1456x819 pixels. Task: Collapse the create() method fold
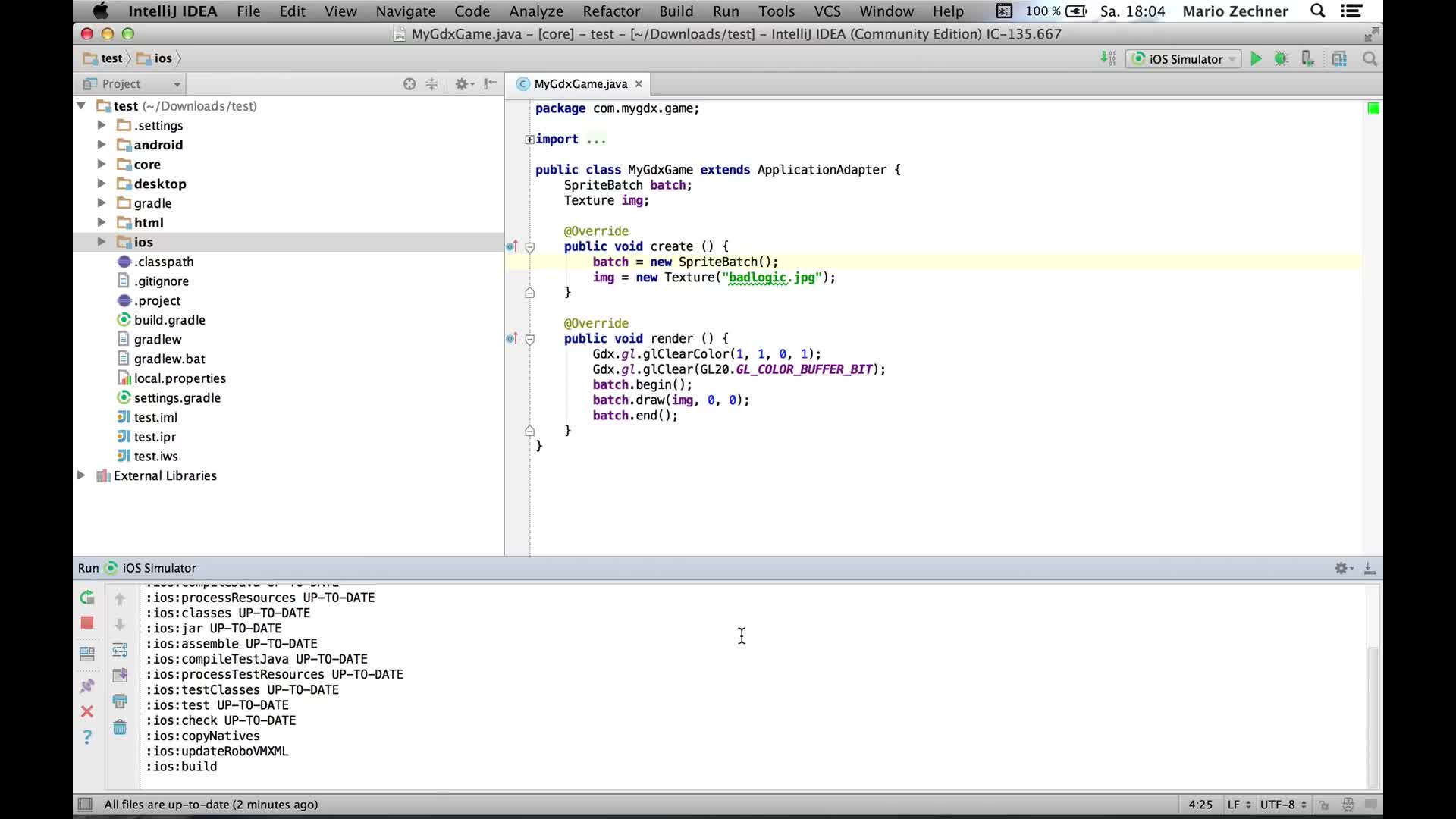tap(530, 247)
